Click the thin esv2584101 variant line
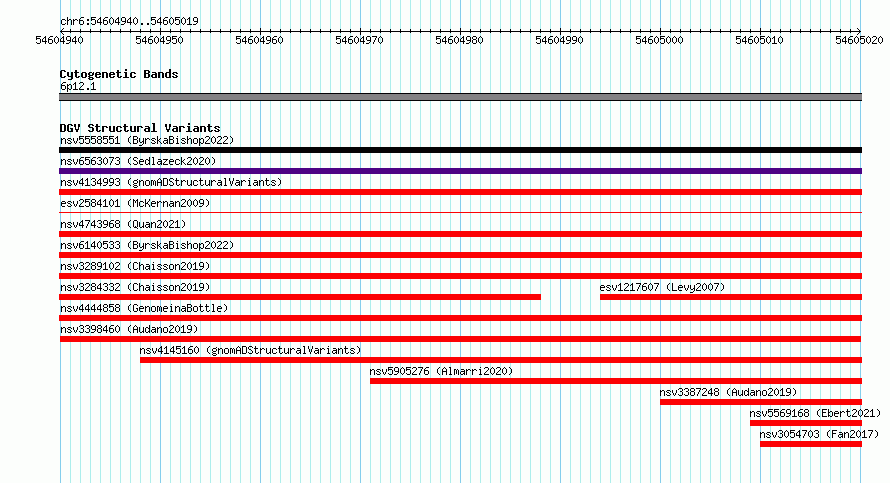 (x=460, y=213)
